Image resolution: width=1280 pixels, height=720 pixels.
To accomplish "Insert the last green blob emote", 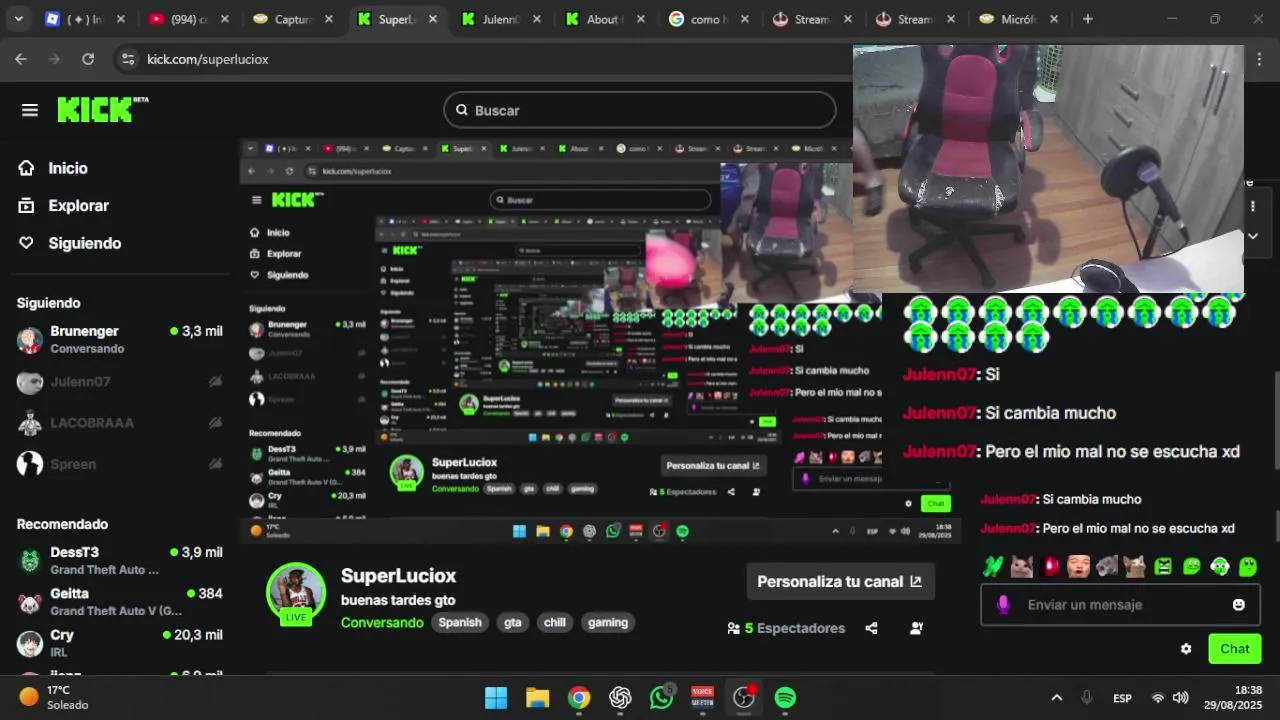I will point(1248,566).
